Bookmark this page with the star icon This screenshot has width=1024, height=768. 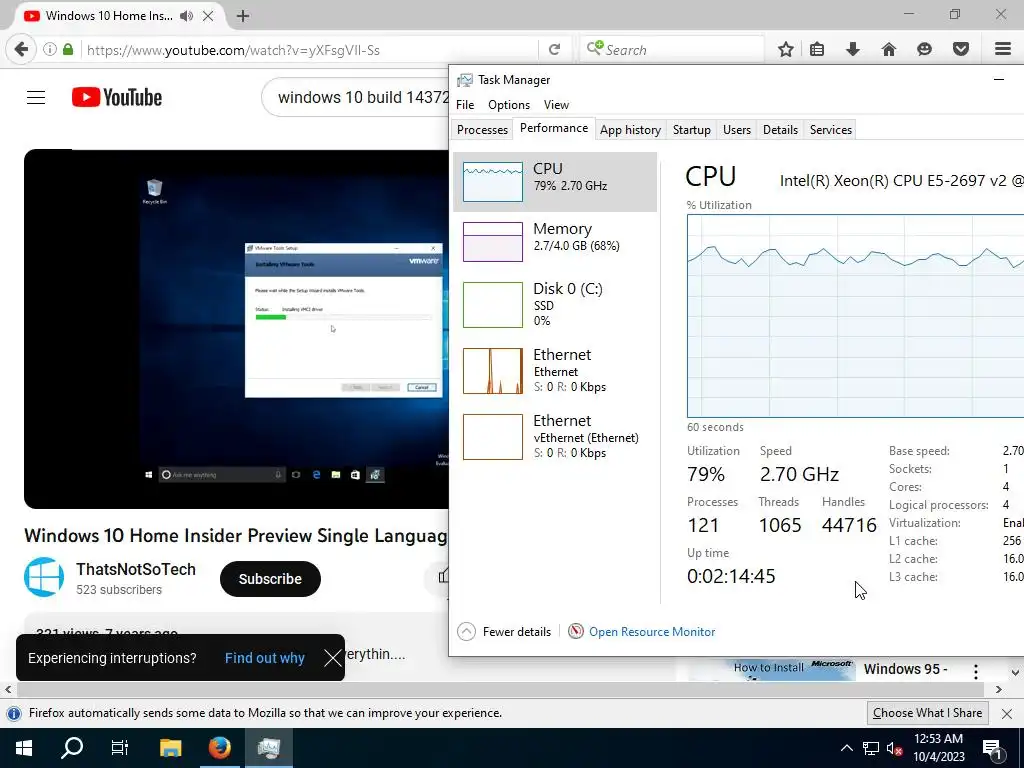click(786, 50)
